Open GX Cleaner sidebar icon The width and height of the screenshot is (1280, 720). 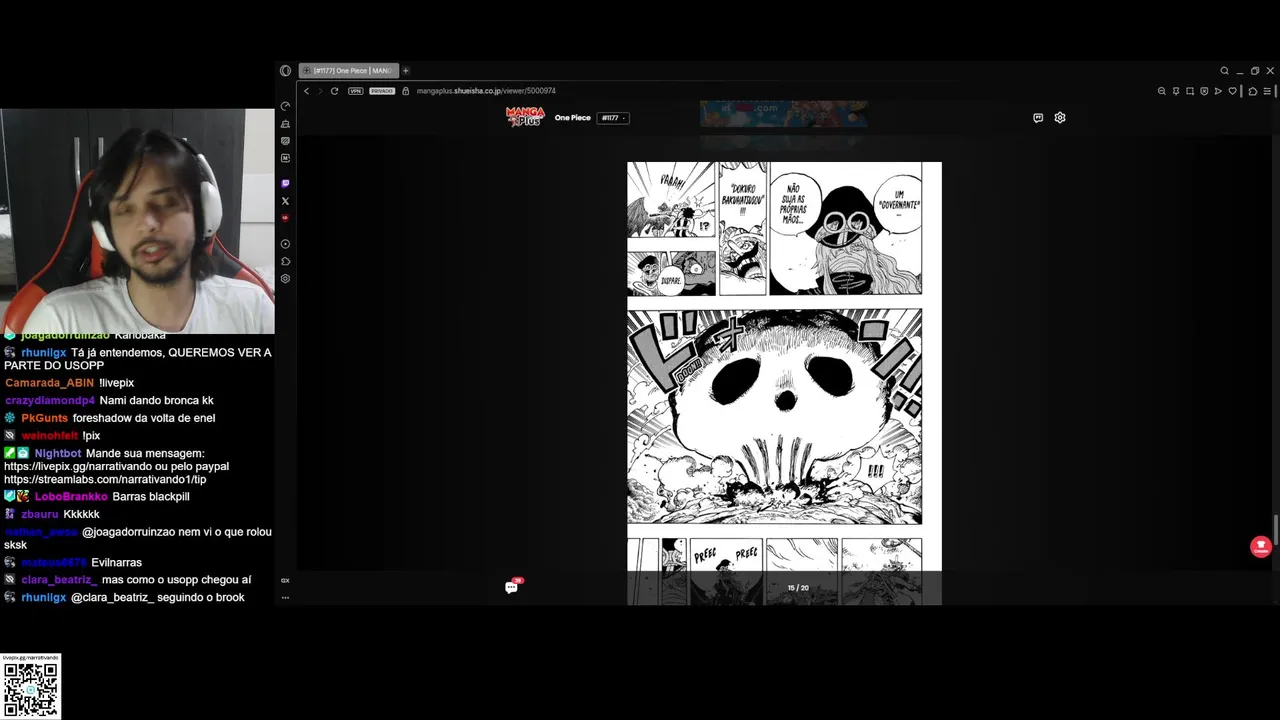point(285,124)
